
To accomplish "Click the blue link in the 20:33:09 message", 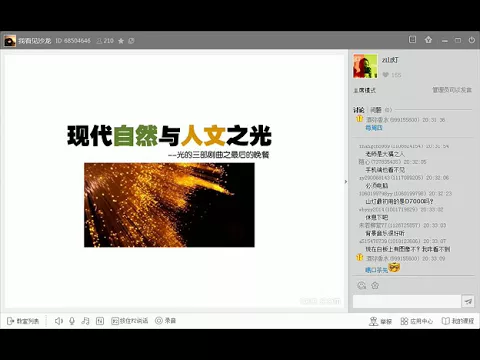I will pos(376,270).
